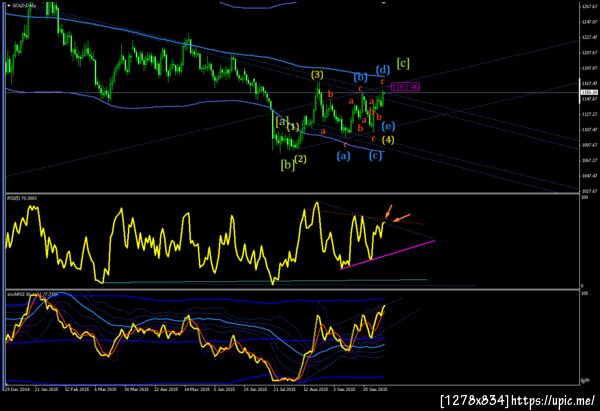The height and width of the screenshot is (411, 600).
Task: Select the blue (a) wave label
Action: click(x=343, y=155)
